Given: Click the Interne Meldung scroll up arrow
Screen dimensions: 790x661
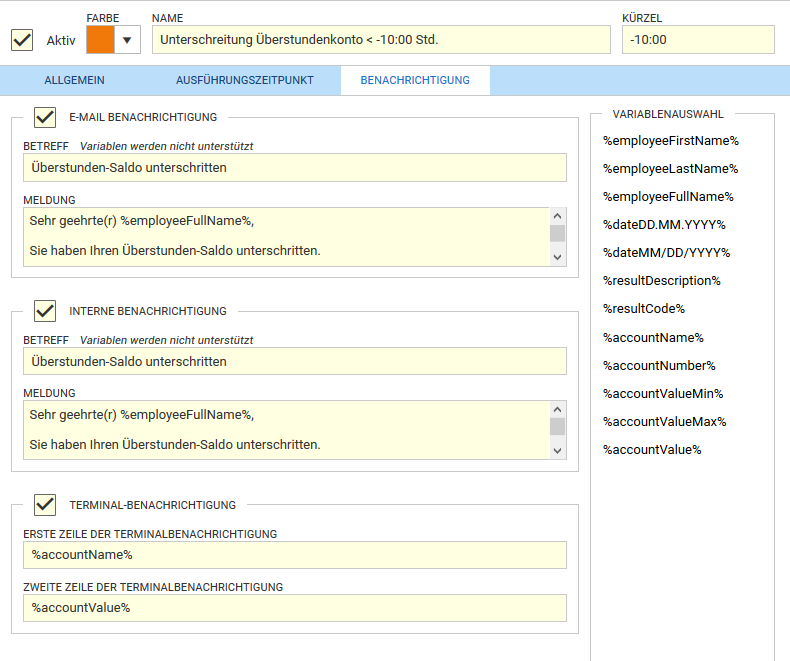Looking at the screenshot, I should coord(557,409).
